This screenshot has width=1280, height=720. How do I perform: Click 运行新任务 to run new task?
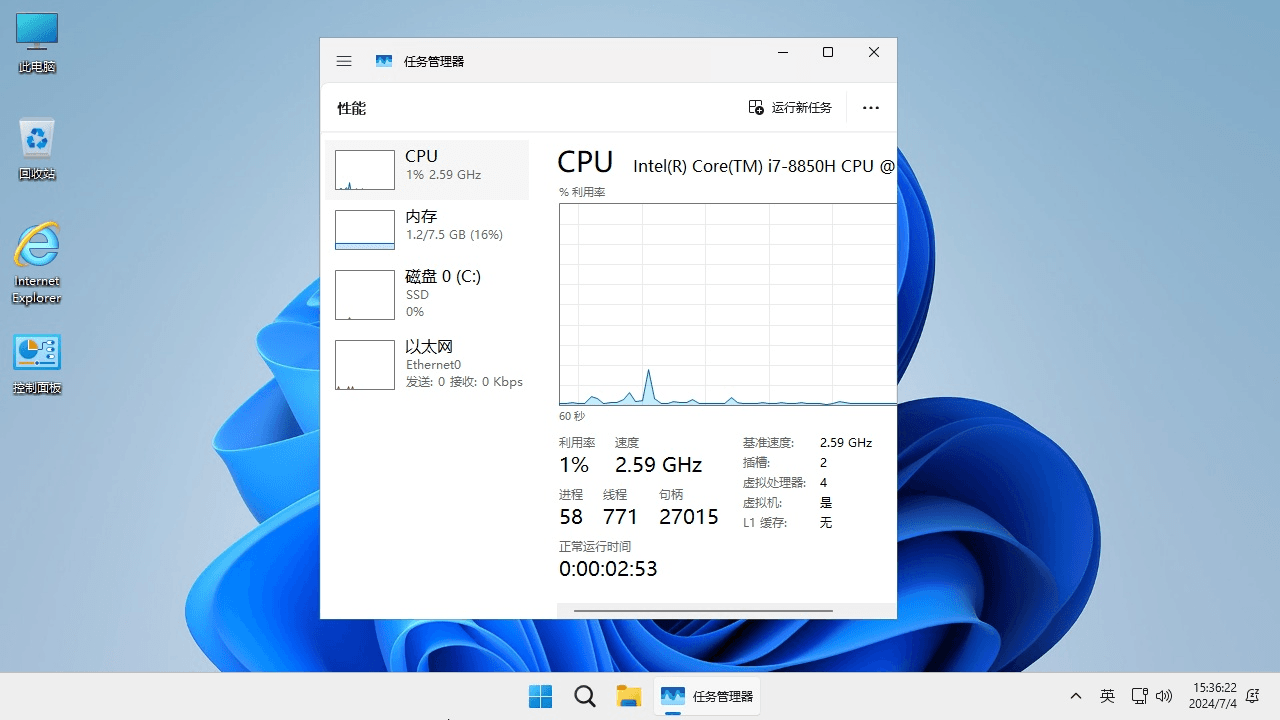click(790, 107)
